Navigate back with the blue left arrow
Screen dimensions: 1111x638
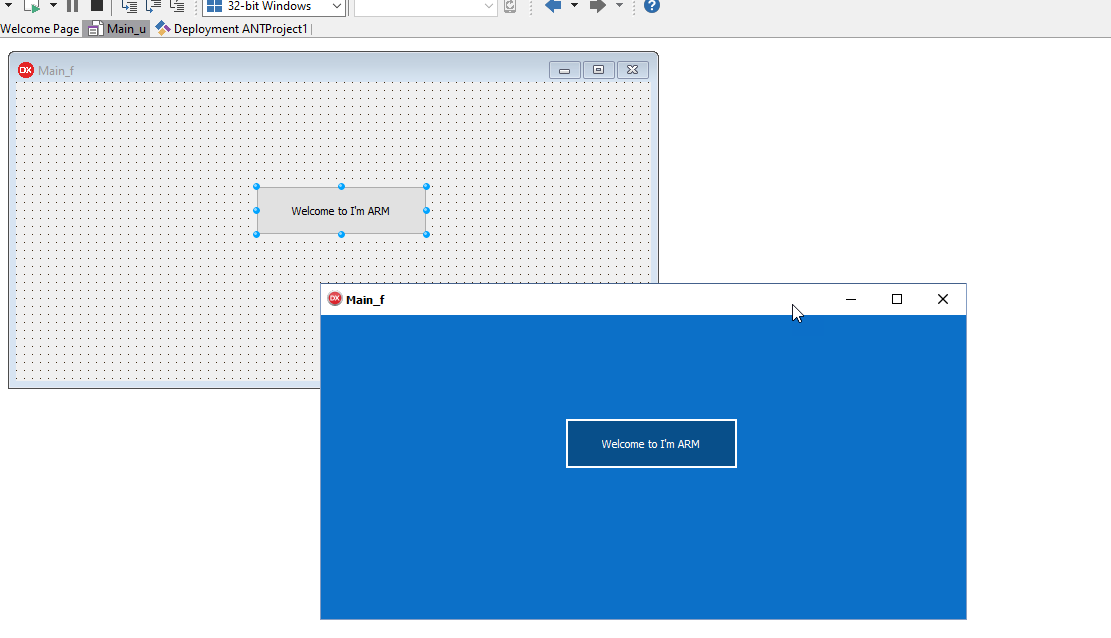tap(553, 6)
